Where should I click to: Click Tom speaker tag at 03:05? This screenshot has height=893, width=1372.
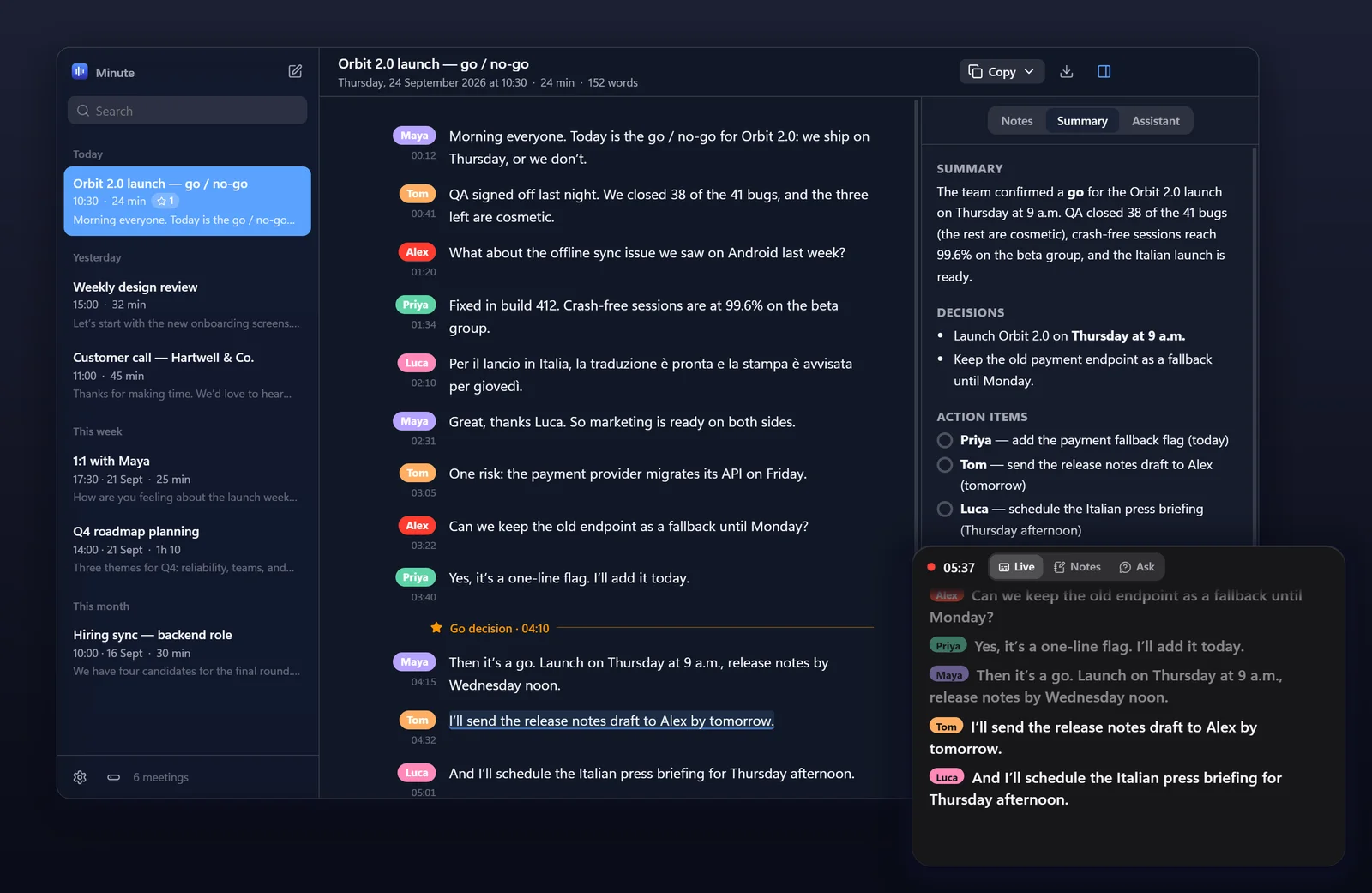point(418,473)
